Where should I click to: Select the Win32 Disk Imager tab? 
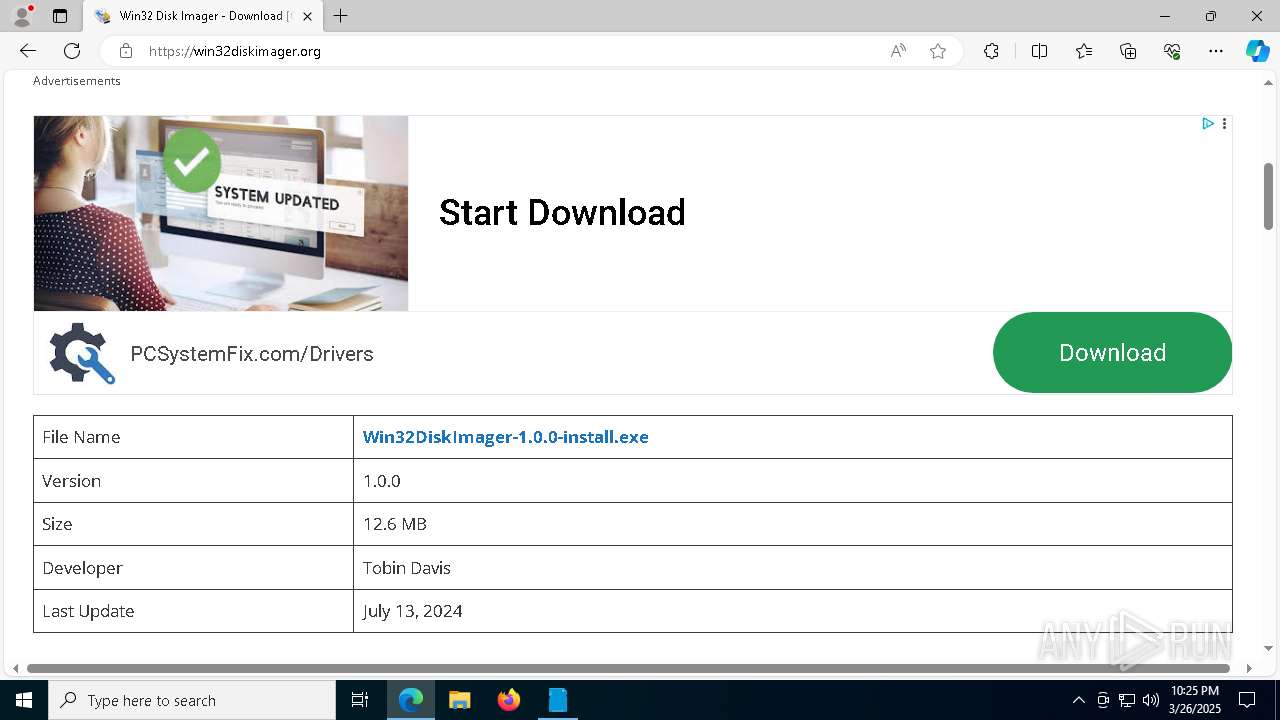coord(203,16)
